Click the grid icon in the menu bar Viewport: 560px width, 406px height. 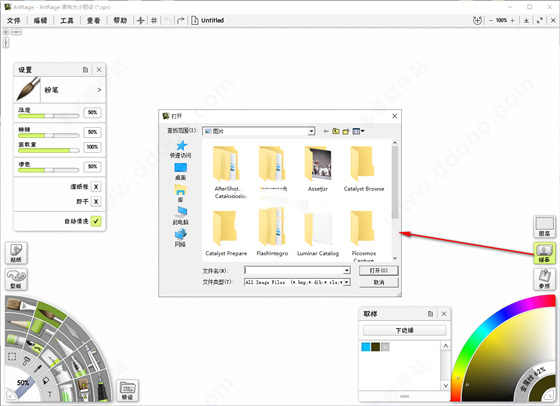pos(154,20)
